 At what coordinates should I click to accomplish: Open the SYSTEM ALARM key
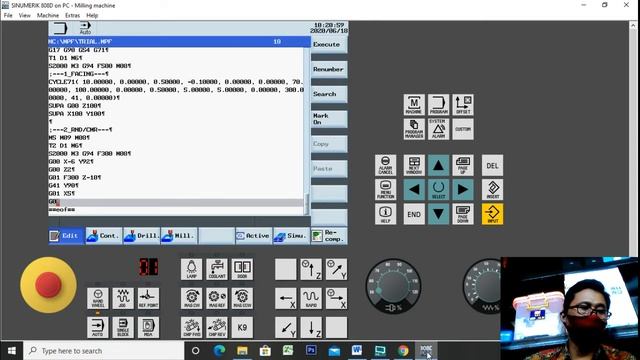pyautogui.click(x=438, y=129)
